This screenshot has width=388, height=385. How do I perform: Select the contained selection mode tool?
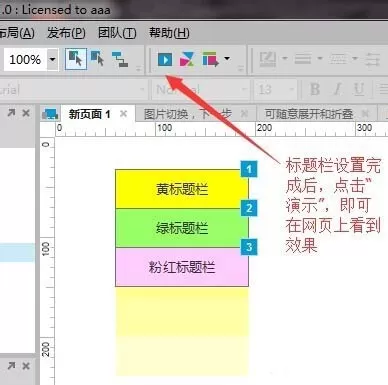pyautogui.click(x=97, y=59)
